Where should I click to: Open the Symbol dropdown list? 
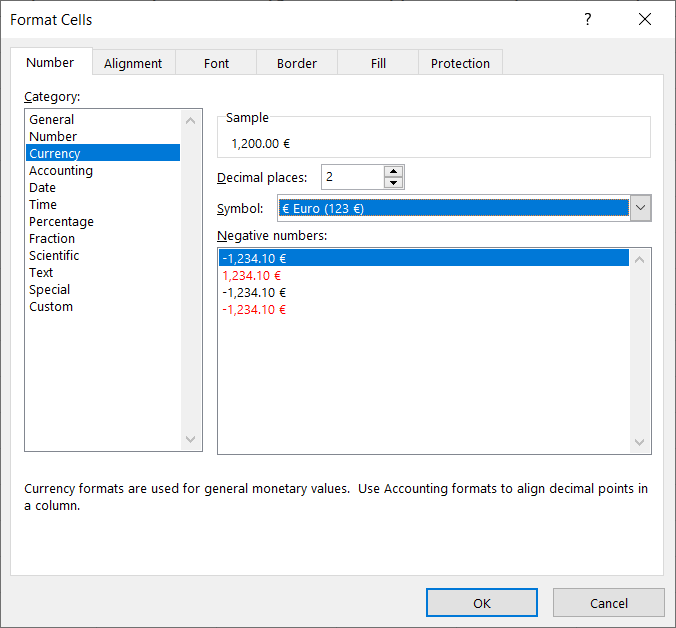[x=641, y=208]
